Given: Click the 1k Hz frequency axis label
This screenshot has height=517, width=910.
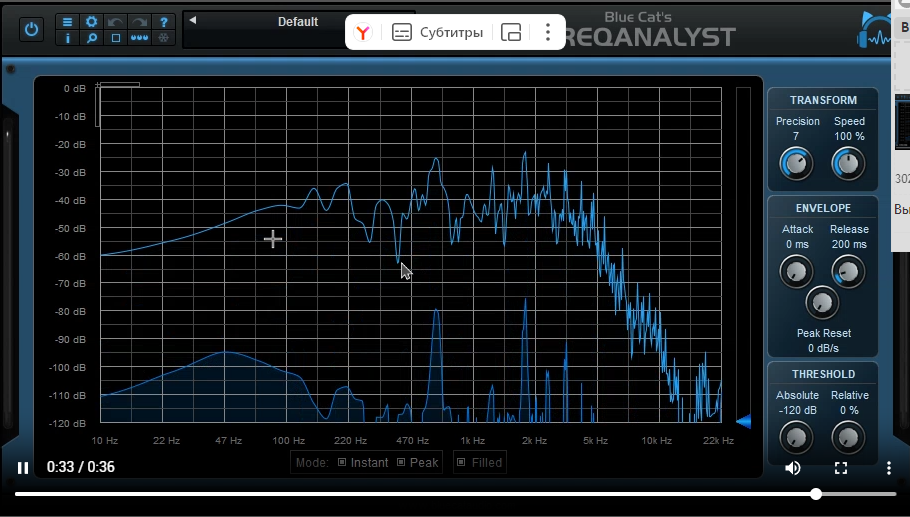Looking at the screenshot, I should coord(472,440).
